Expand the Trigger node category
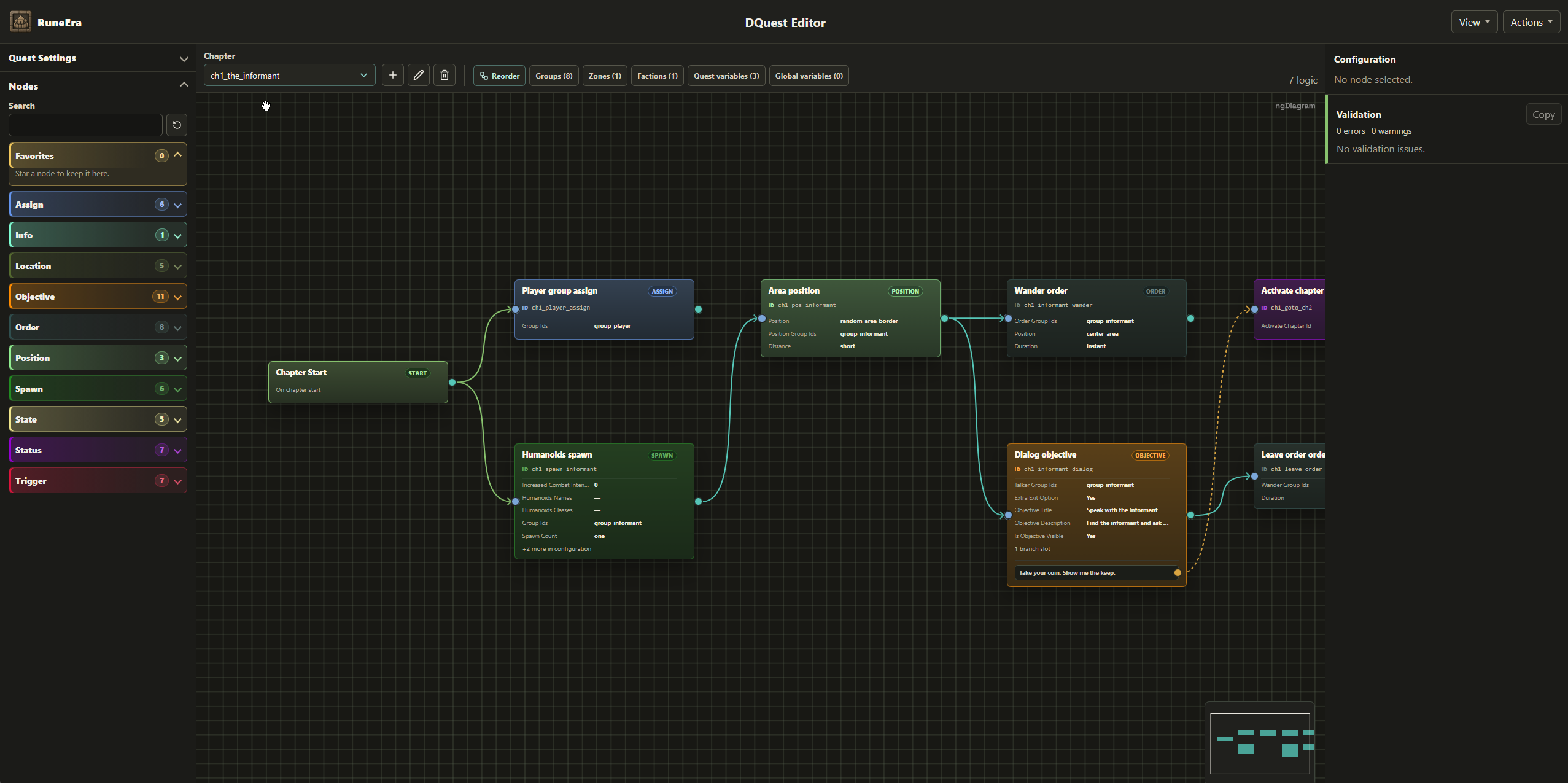Image resolution: width=1568 pixels, height=783 pixels. coord(98,481)
